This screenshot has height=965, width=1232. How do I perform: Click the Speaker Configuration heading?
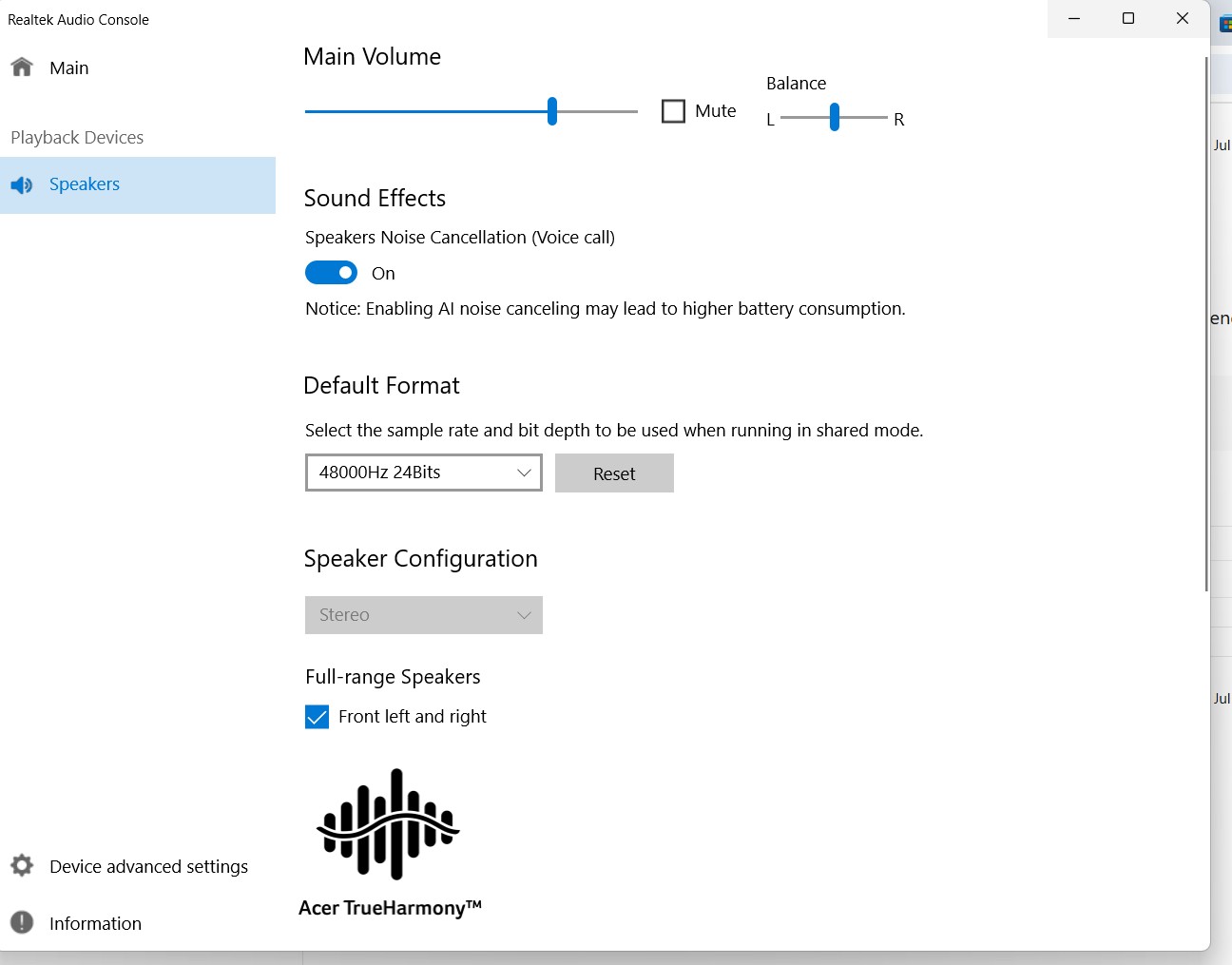[x=420, y=559]
